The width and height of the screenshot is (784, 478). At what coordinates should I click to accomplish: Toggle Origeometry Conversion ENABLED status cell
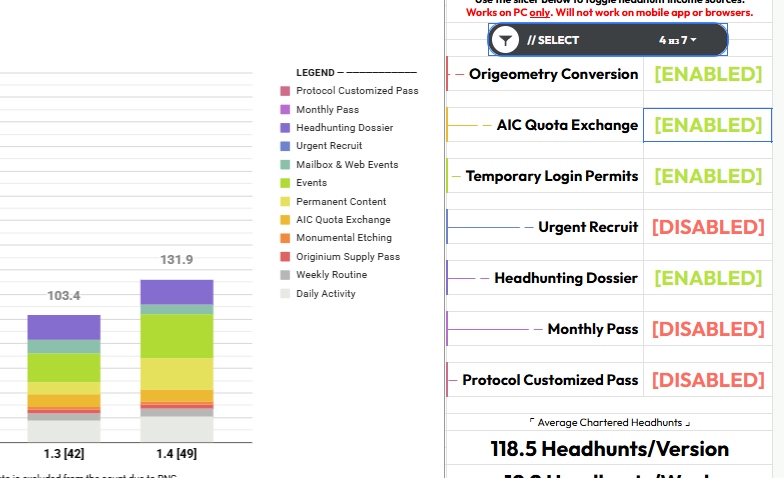[x=708, y=74]
